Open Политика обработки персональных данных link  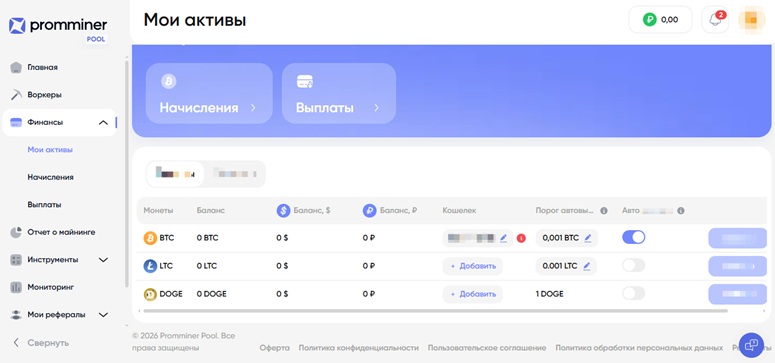(x=639, y=348)
